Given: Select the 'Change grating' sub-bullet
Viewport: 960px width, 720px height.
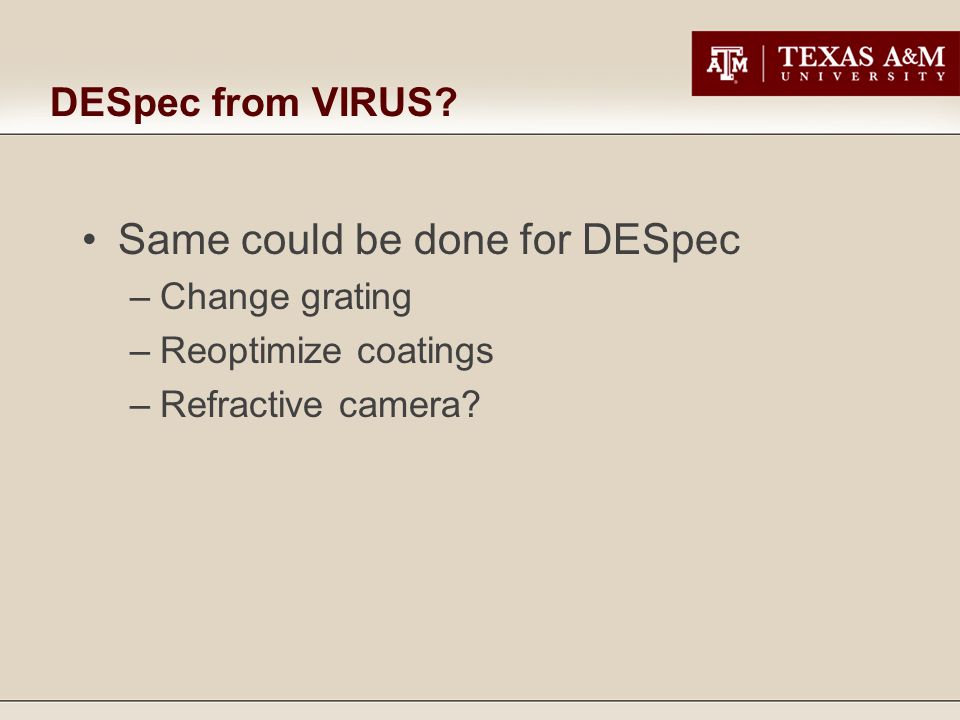Looking at the screenshot, I should (x=285, y=298).
